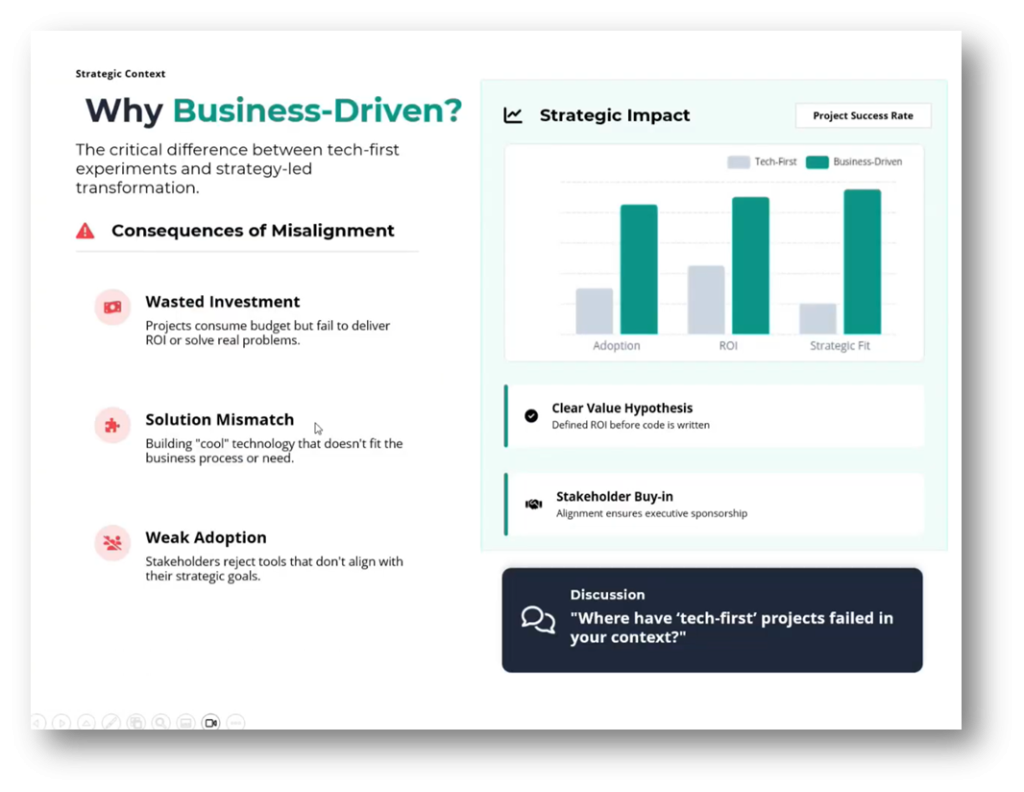The width and height of the screenshot is (1024, 792).
Task: Click the 'Strategic Fit' axis label
Action: (840, 346)
